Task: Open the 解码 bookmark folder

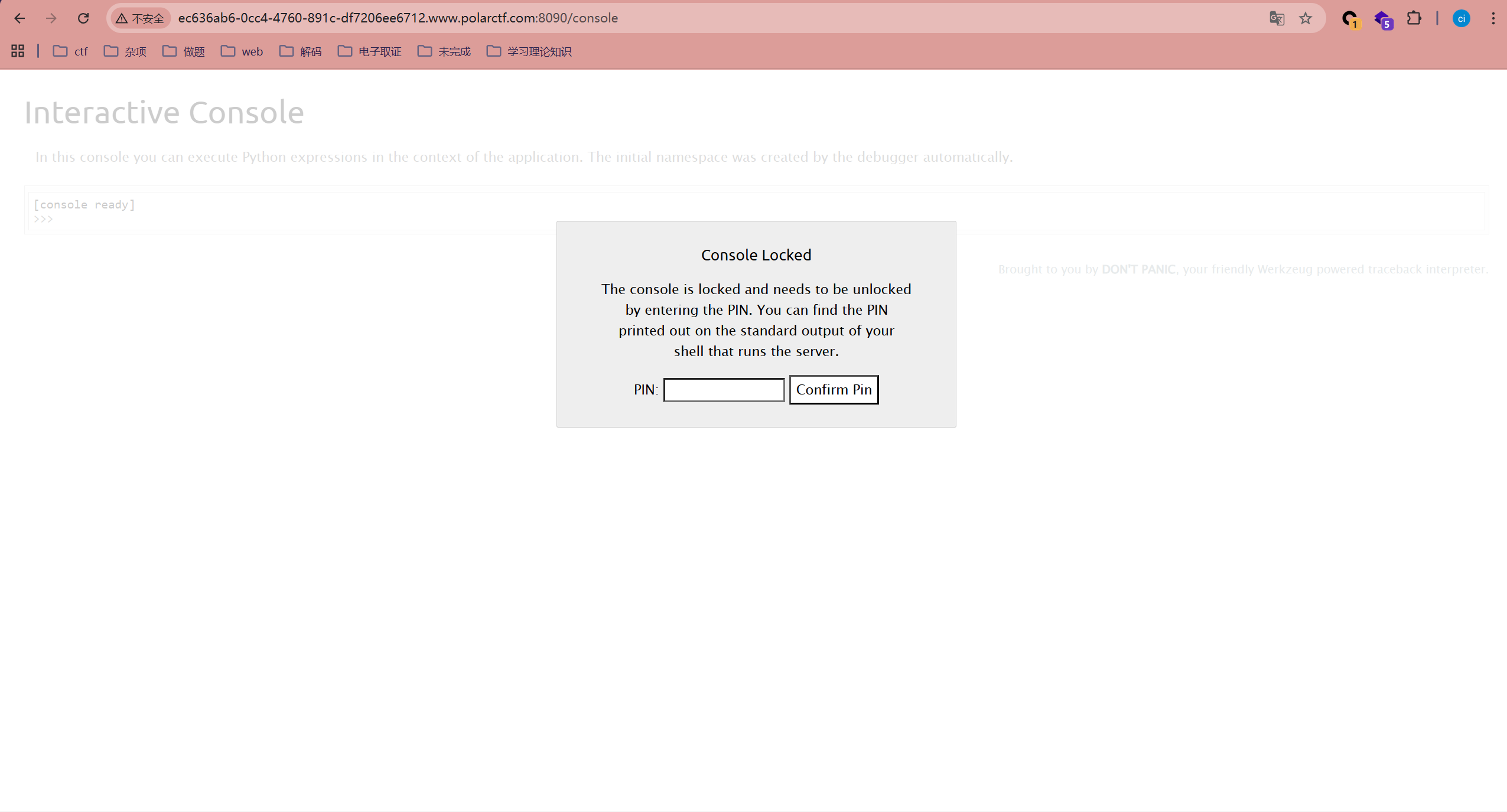Action: 301,51
